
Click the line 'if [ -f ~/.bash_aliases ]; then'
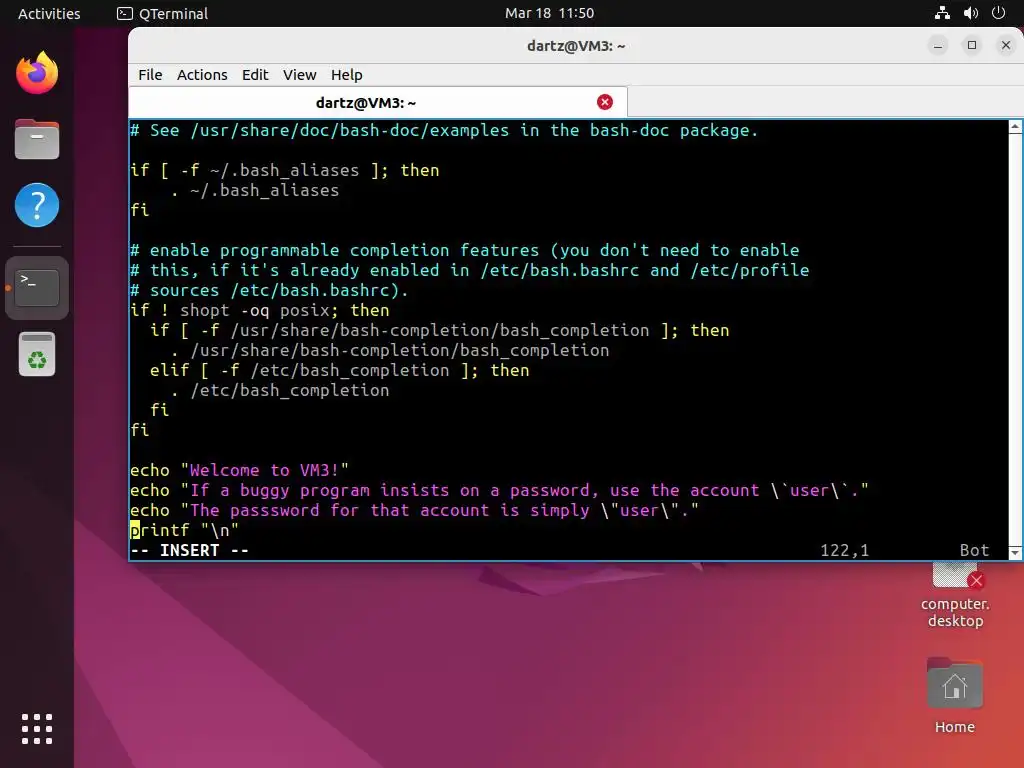pyautogui.click(x=284, y=170)
